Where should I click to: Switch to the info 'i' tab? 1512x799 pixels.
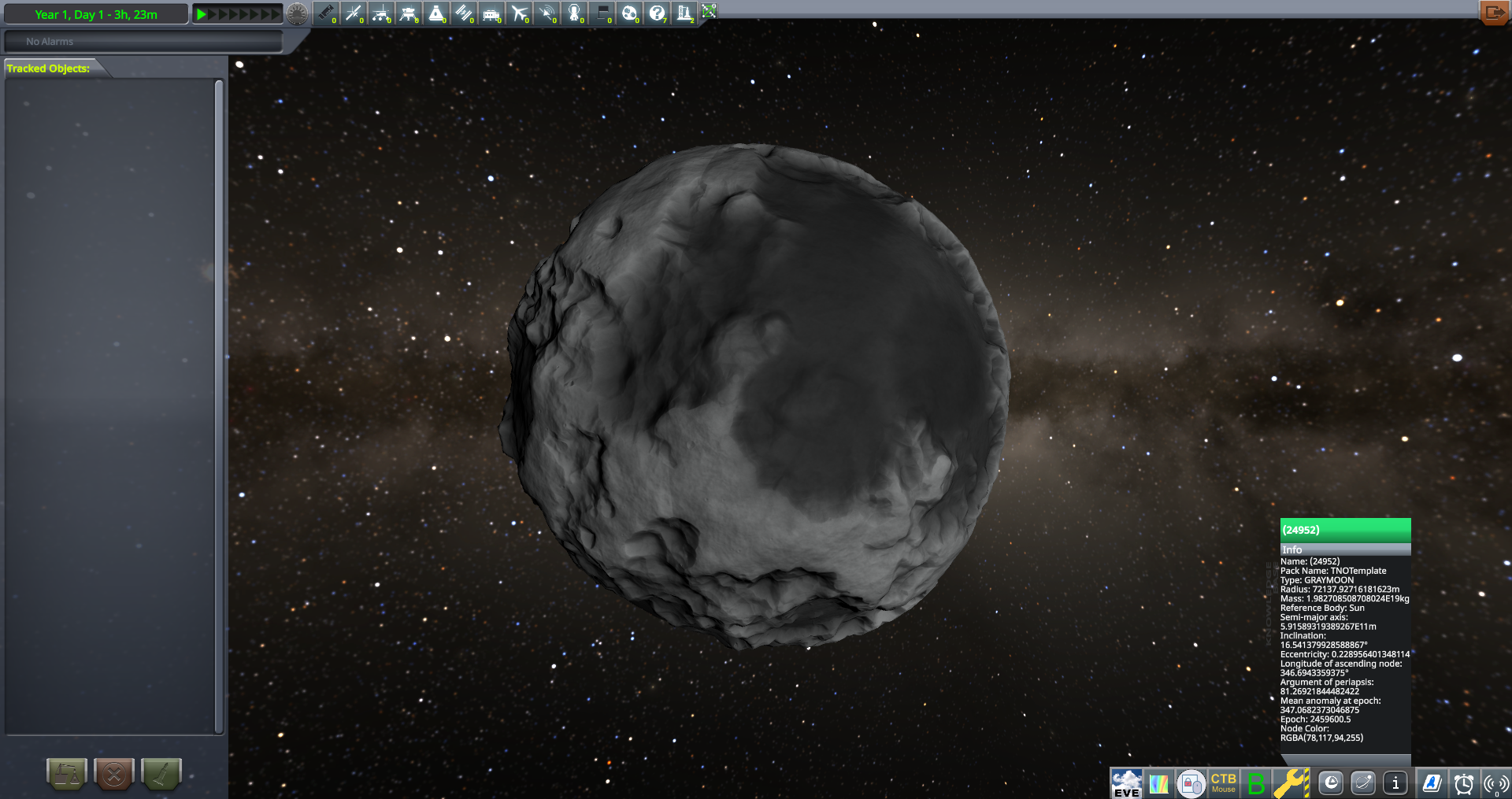[1395, 783]
